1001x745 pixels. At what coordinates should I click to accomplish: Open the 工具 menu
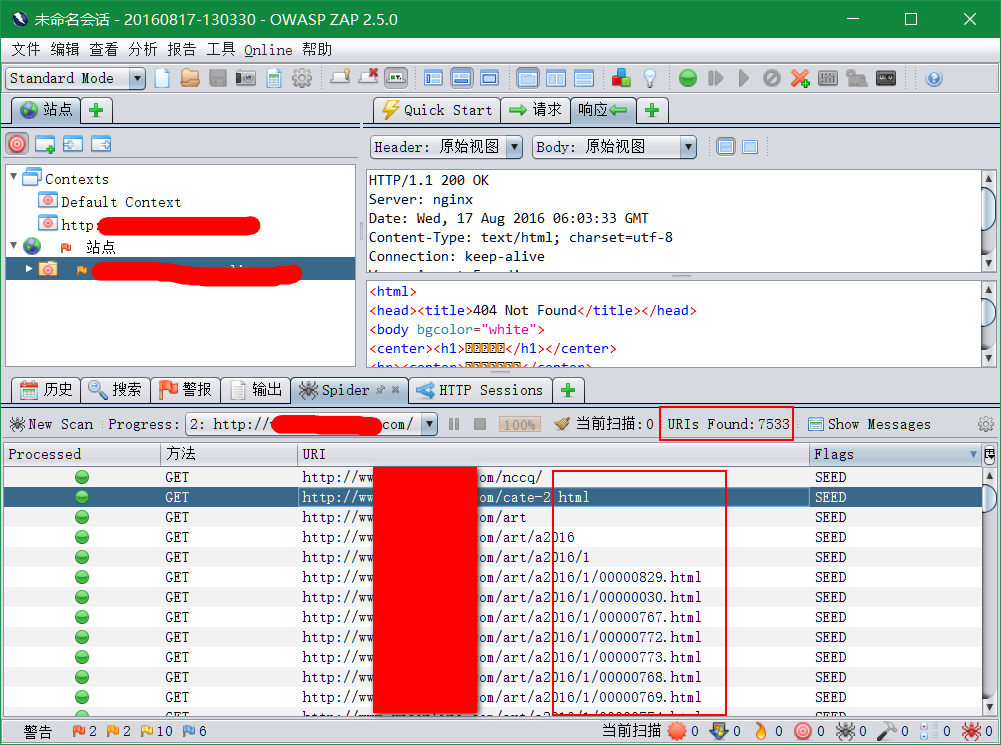pyautogui.click(x=221, y=49)
